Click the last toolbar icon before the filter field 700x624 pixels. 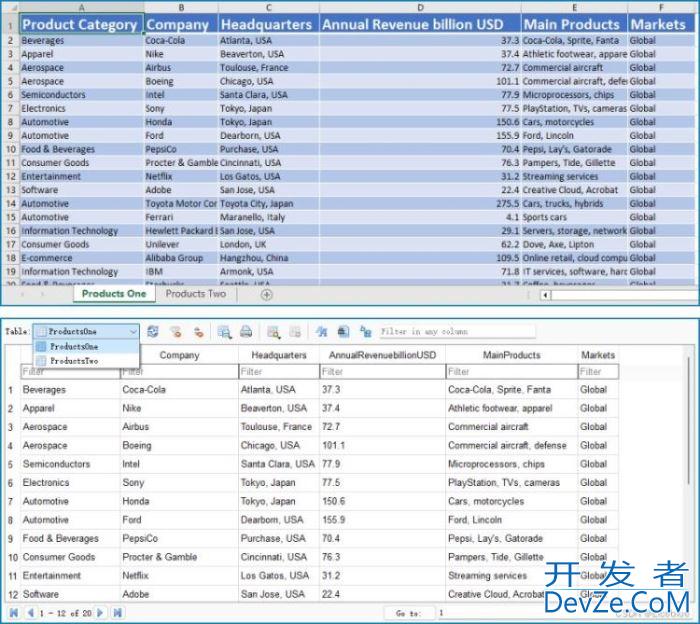(x=366, y=332)
